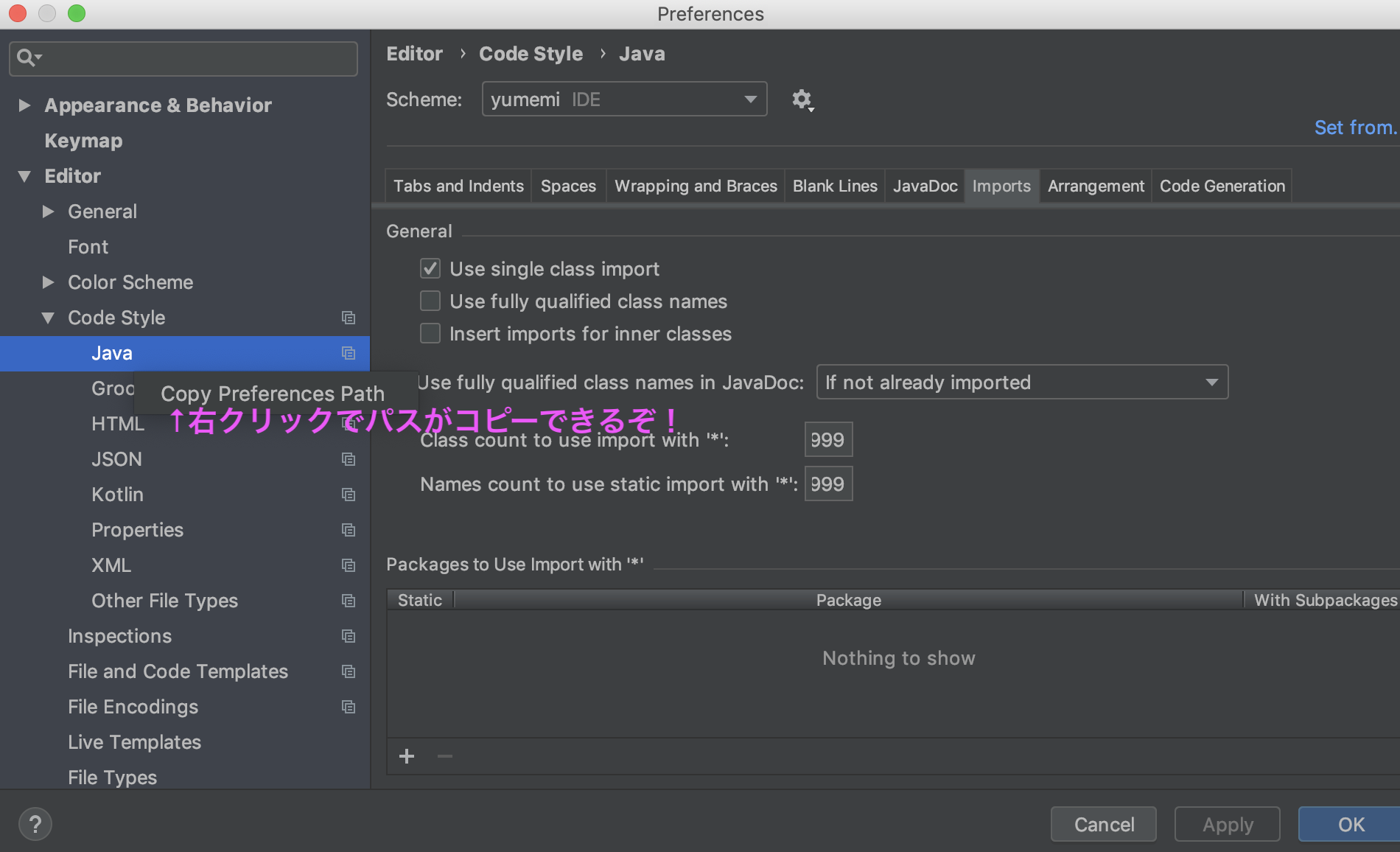This screenshot has height=852, width=1400.
Task: Click the project-level icon on the Java row
Action: pyautogui.click(x=349, y=353)
